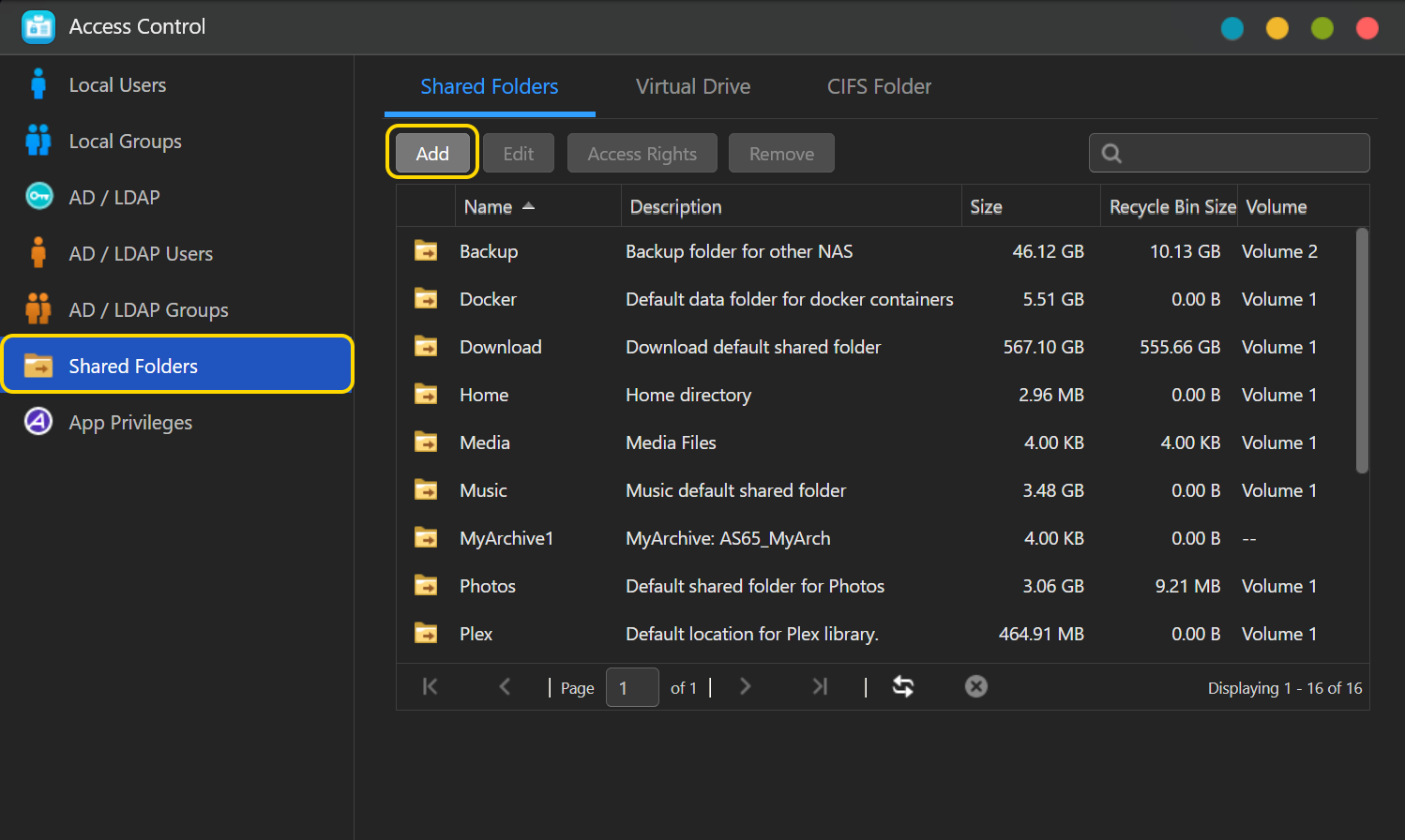This screenshot has width=1405, height=840.
Task: Click the Plex folder icon
Action: click(426, 634)
